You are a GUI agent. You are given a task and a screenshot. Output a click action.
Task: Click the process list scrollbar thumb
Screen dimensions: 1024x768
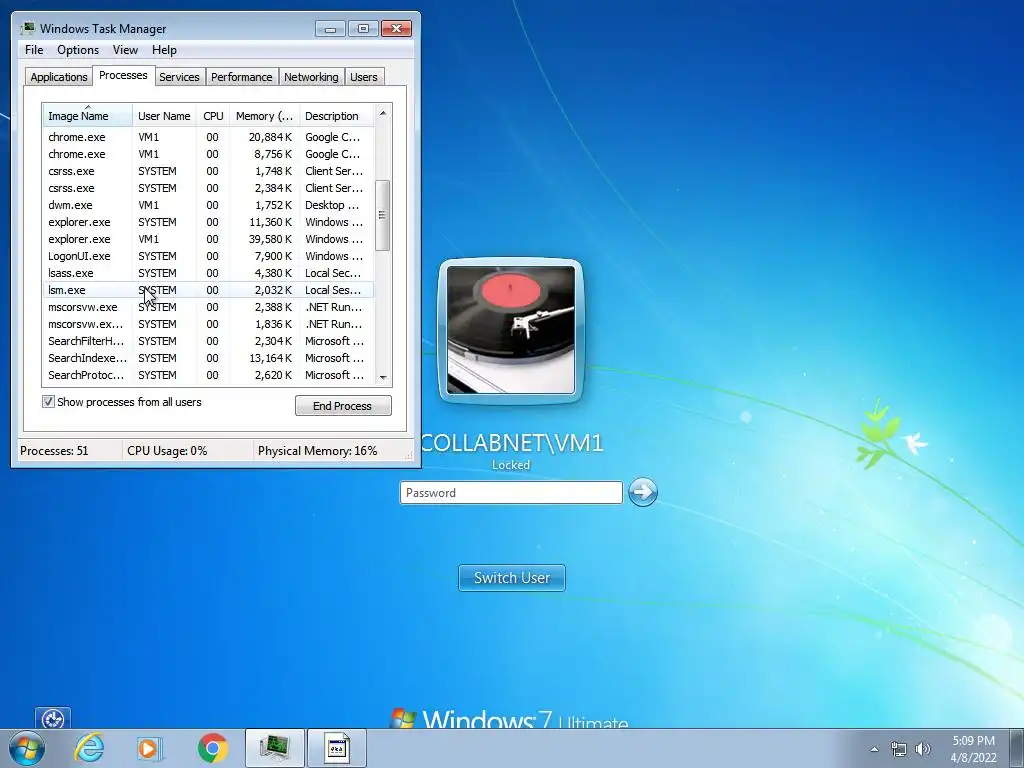coord(383,215)
